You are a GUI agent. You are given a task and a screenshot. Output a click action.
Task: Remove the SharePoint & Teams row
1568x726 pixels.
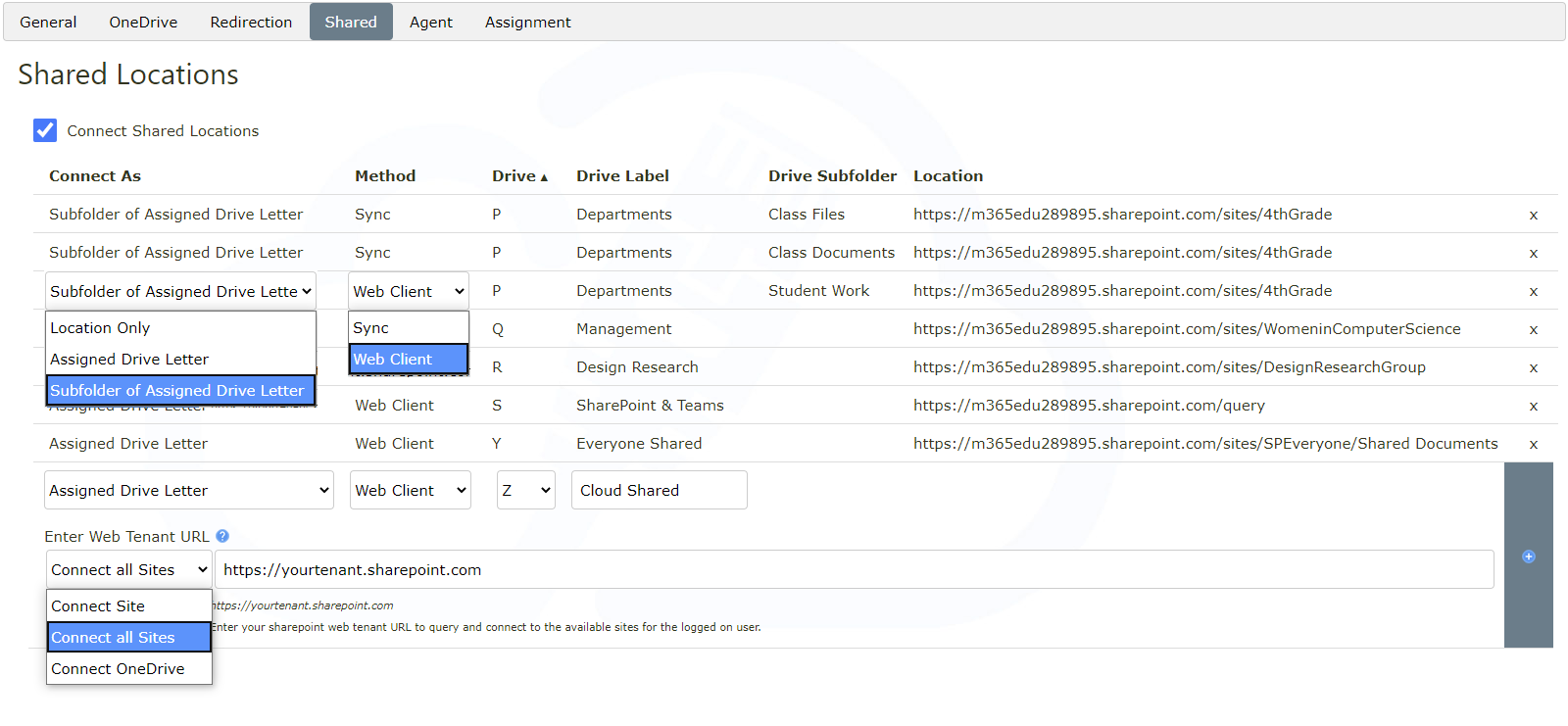point(1533,406)
